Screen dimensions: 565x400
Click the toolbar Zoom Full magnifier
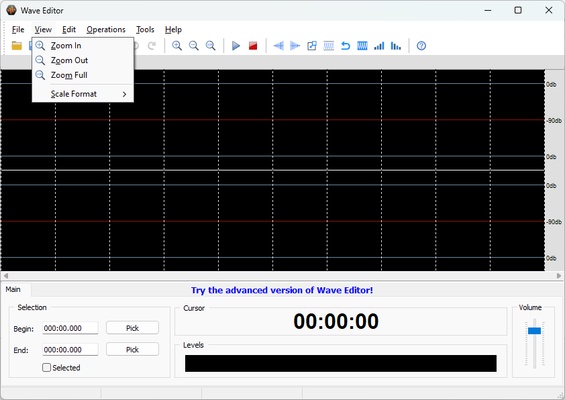click(x=210, y=46)
